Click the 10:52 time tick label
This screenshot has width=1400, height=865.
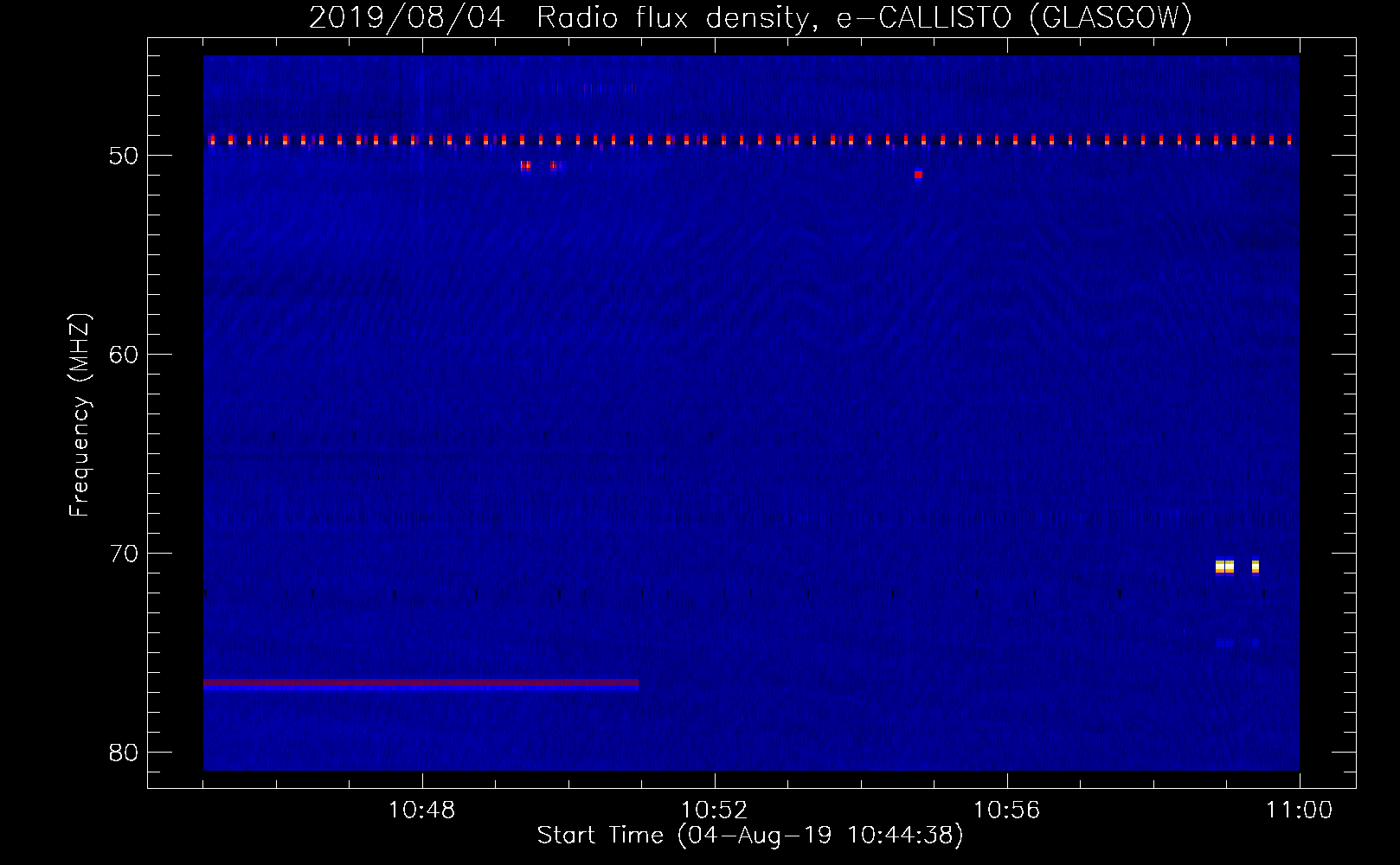(714, 811)
